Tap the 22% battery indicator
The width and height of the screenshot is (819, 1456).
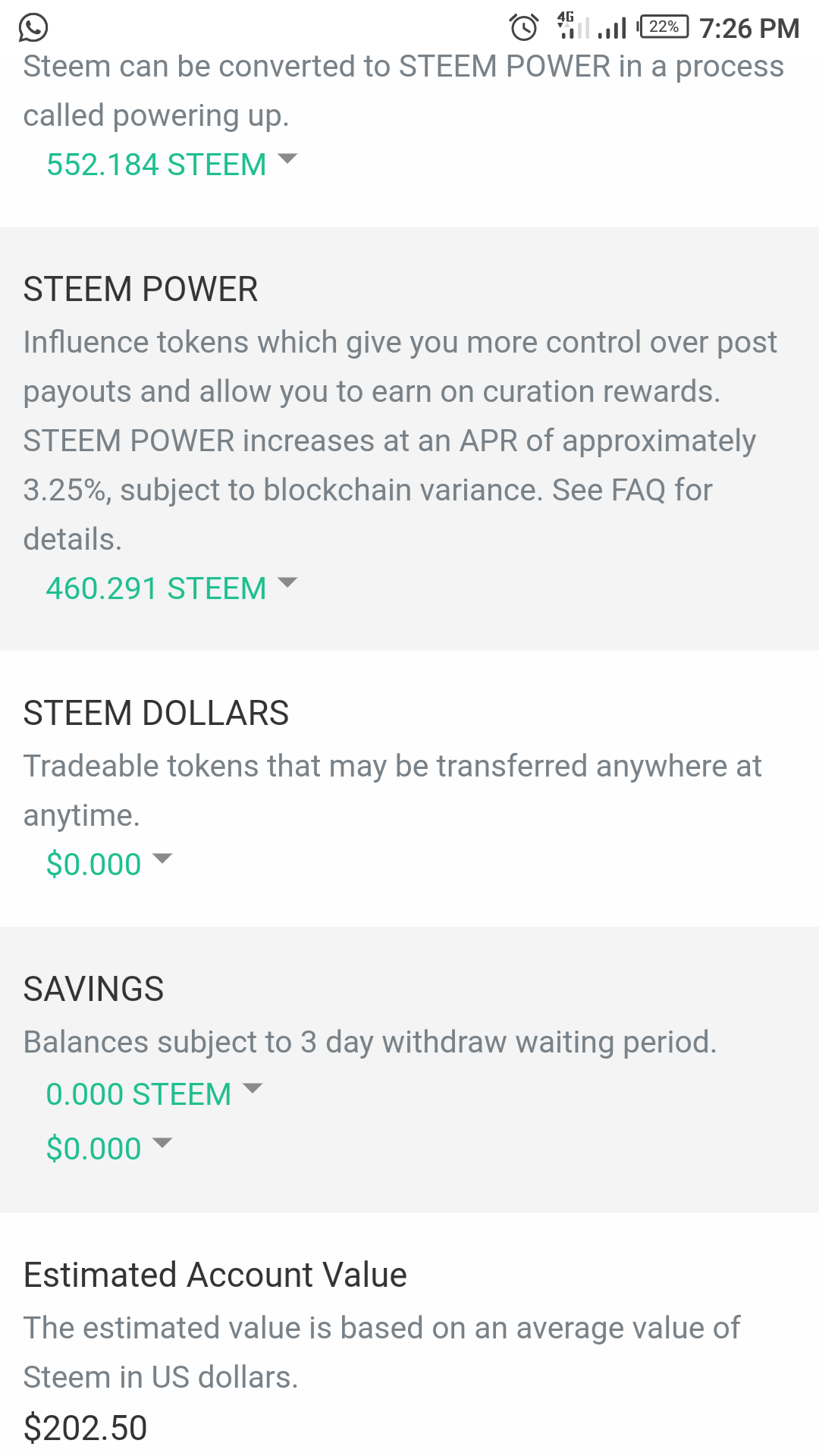(663, 27)
